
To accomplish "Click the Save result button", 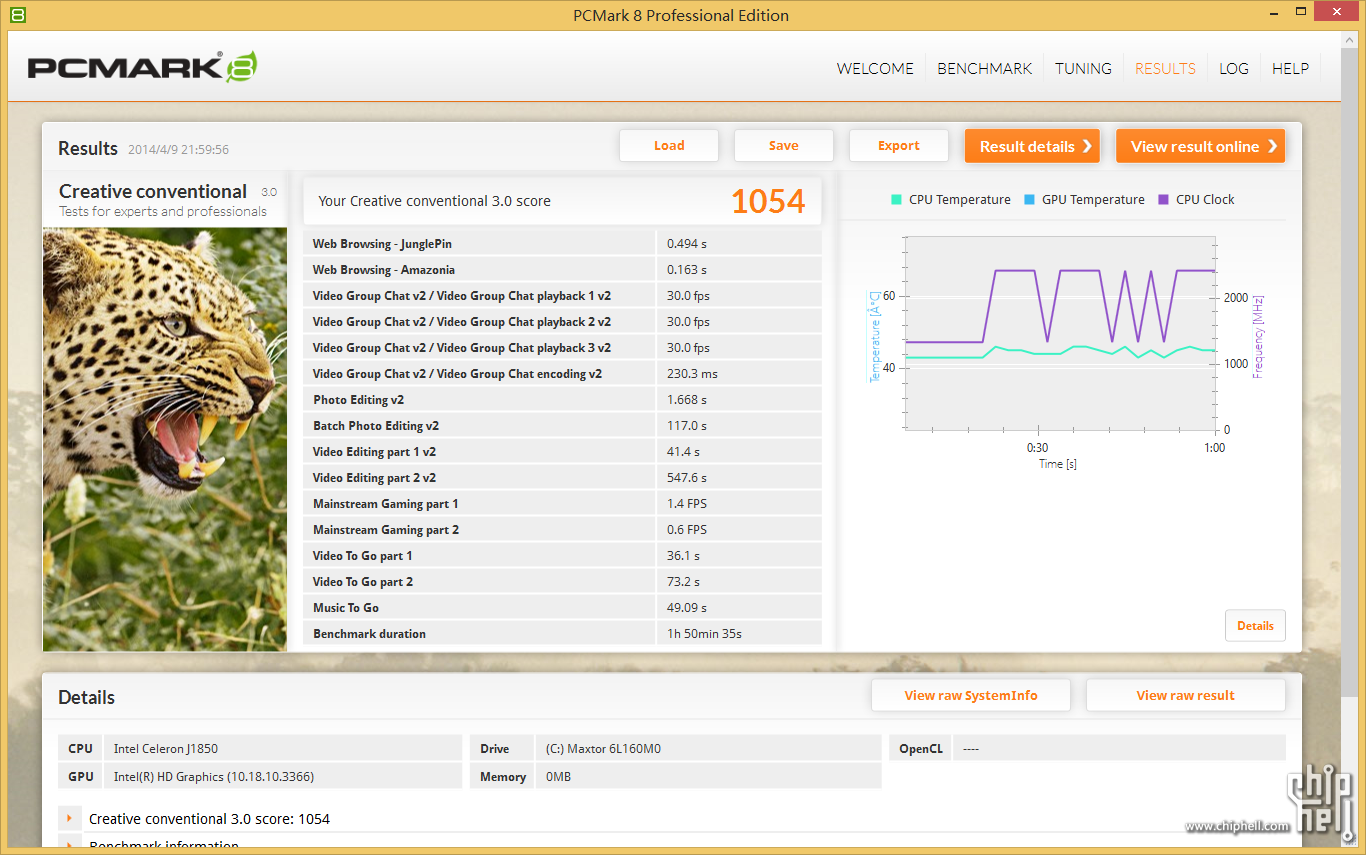I will [x=784, y=146].
